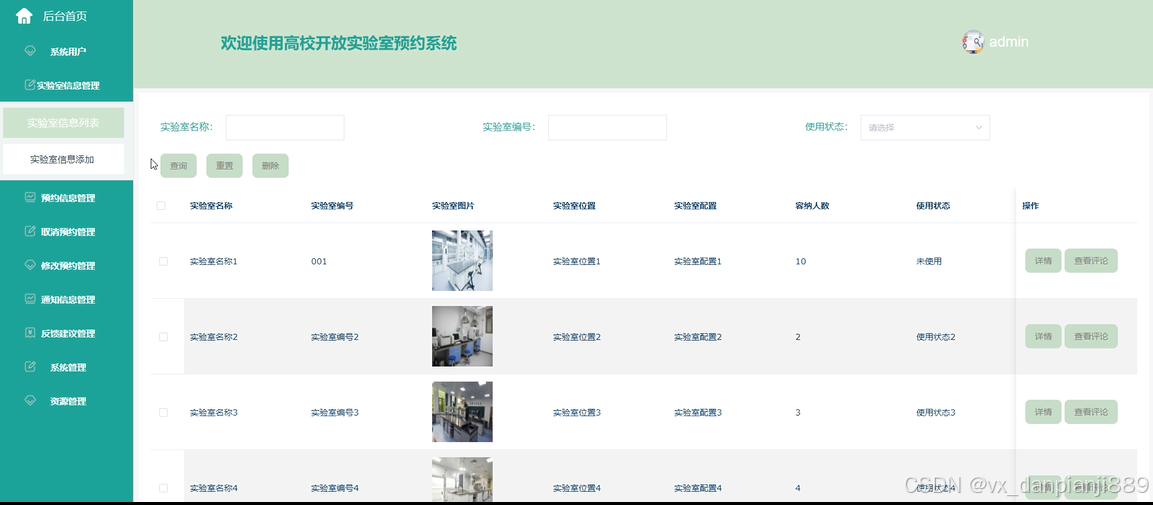Expand the 预约信息管理 menu
Screen dimensions: 1153x505
point(66,198)
